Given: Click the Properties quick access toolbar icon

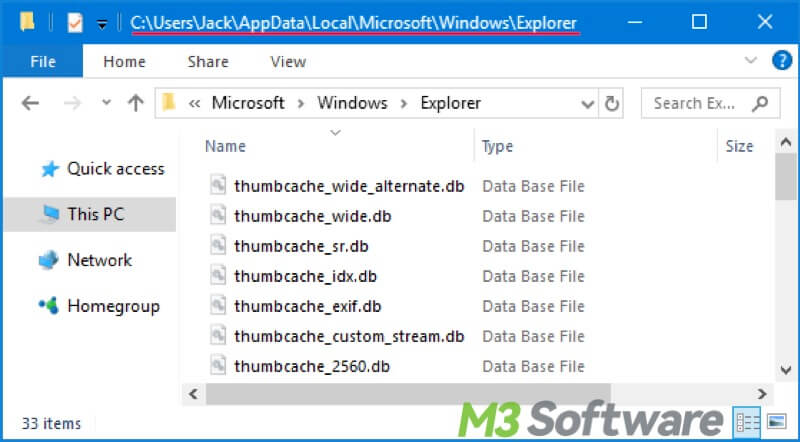Looking at the screenshot, I should click(74, 23).
